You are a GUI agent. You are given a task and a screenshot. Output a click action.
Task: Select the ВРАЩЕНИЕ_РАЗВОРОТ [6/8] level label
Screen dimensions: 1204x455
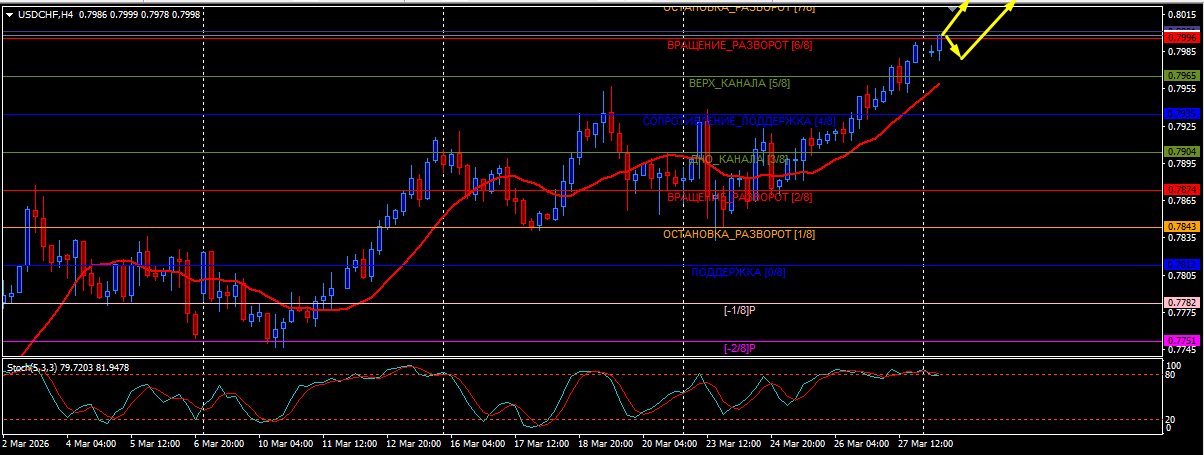pos(739,46)
